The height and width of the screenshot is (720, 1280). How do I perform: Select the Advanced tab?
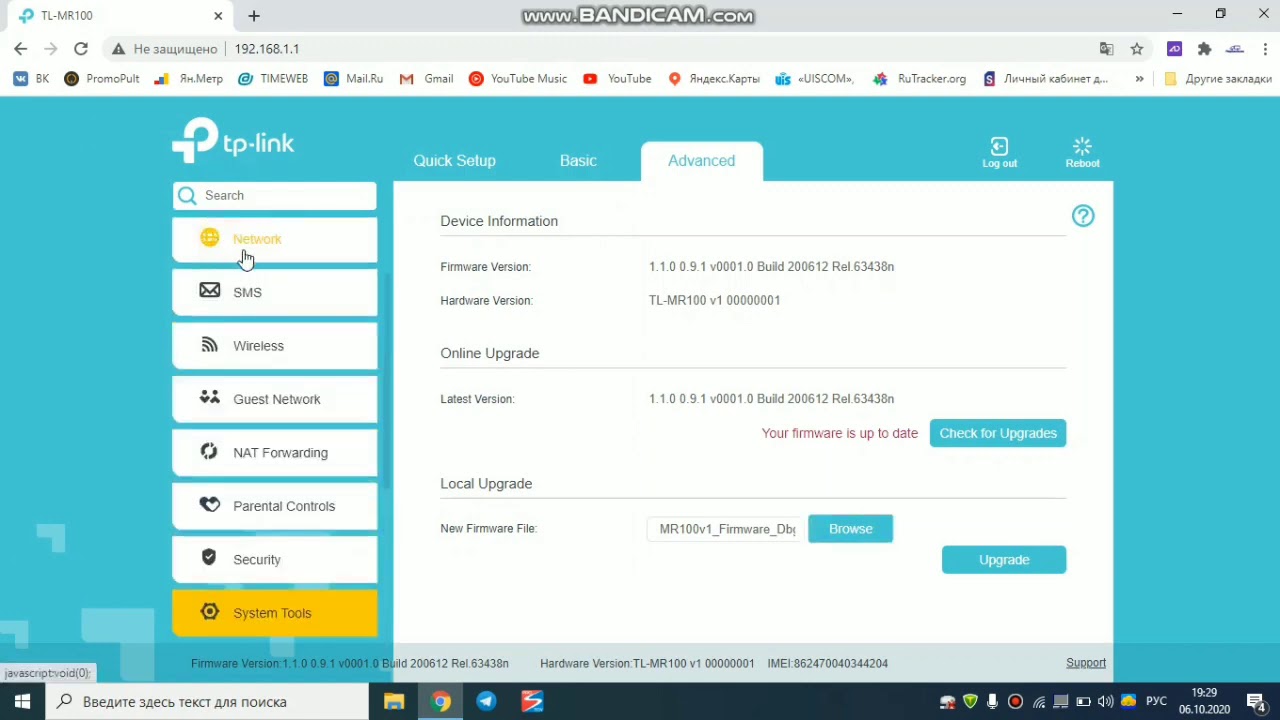701,161
